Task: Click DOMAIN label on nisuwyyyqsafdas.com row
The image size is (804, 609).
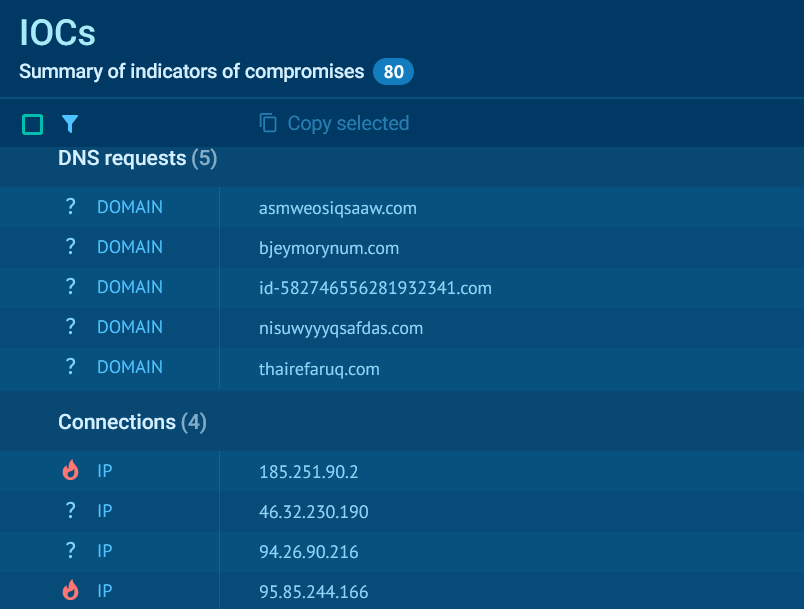Action: [x=130, y=327]
